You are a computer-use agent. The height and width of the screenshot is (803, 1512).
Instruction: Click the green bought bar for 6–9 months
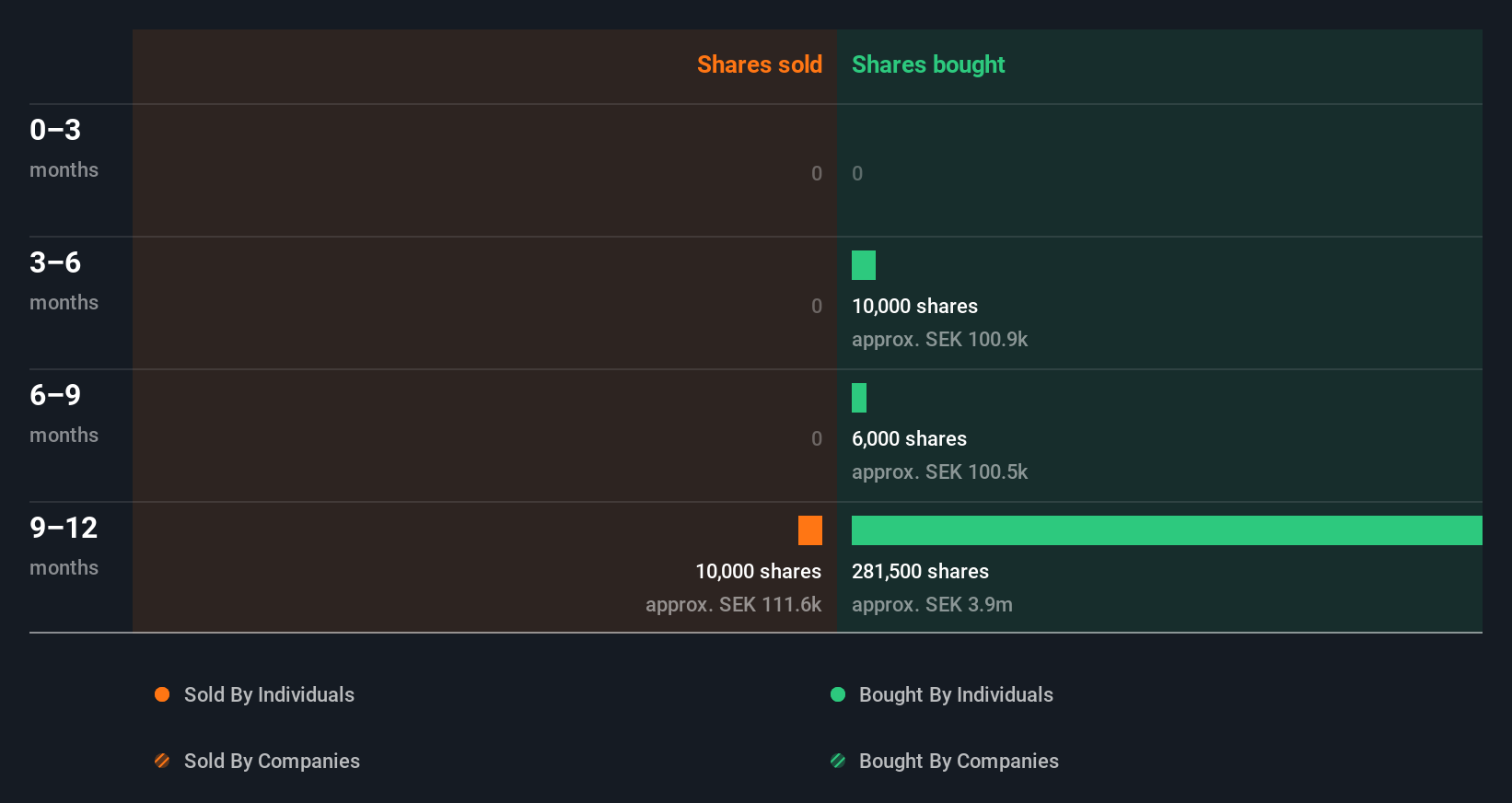coord(859,398)
